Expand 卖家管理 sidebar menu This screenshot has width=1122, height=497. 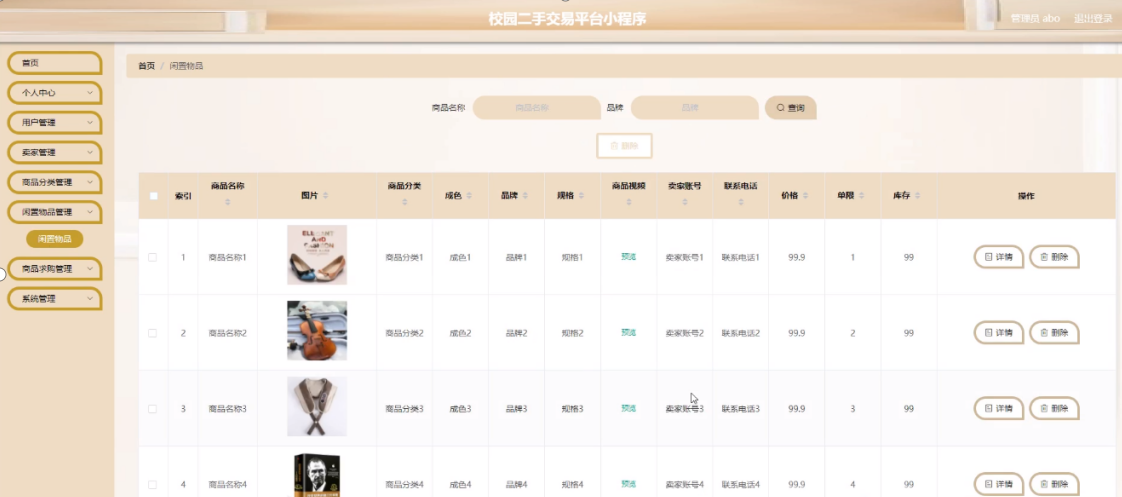(x=54, y=152)
